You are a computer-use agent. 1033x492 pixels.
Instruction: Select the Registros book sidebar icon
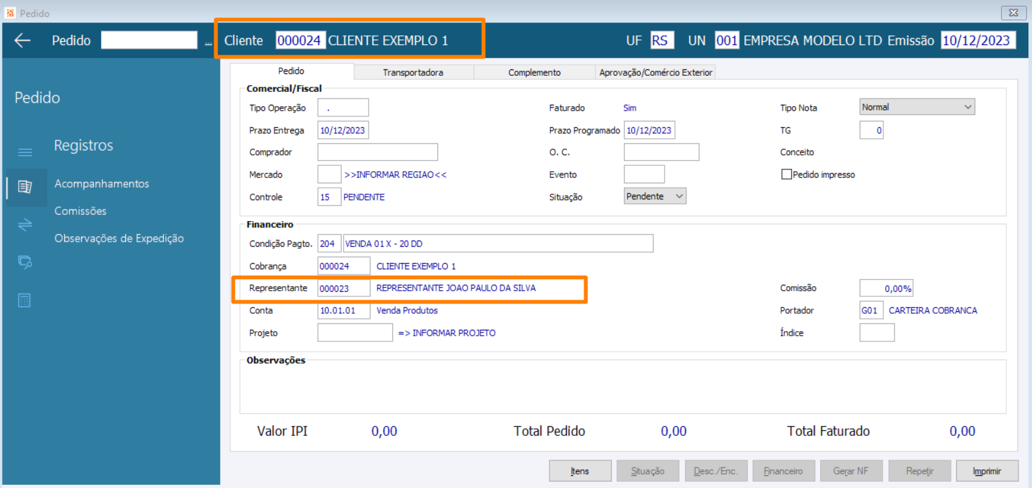tap(24, 187)
